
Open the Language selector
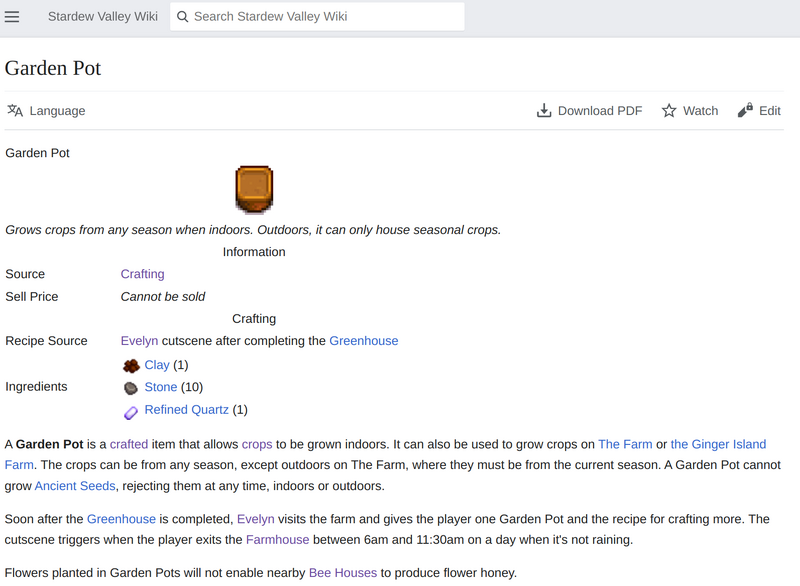(46, 111)
